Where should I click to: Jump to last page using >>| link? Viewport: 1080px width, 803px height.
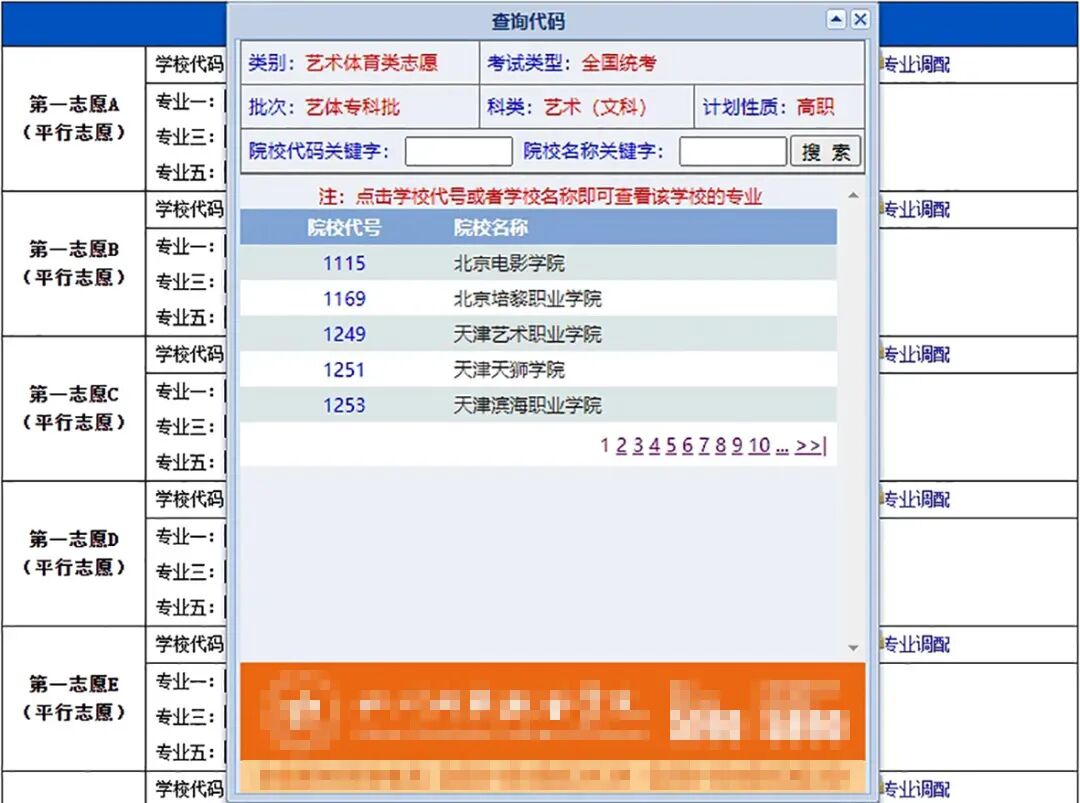click(809, 446)
